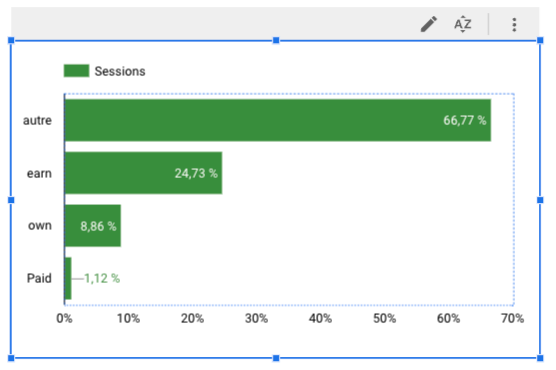This screenshot has height=370, width=556.
Task: Click the earn axis label
Action: [39, 173]
